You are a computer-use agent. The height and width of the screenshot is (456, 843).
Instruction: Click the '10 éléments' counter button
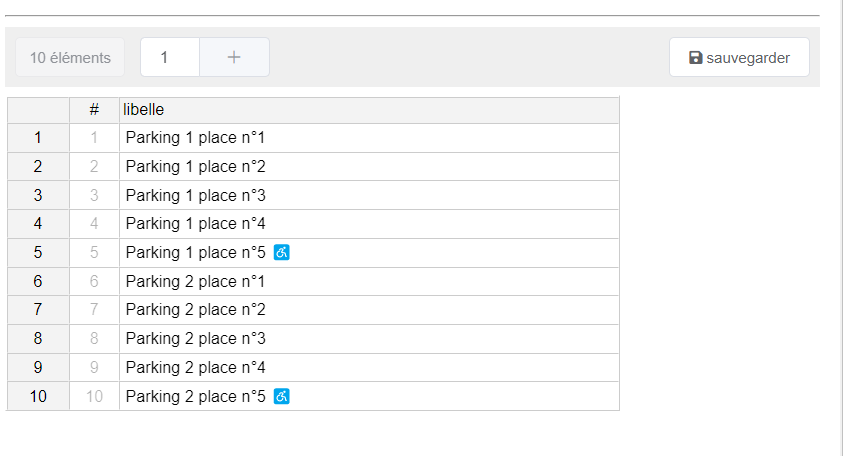click(70, 57)
